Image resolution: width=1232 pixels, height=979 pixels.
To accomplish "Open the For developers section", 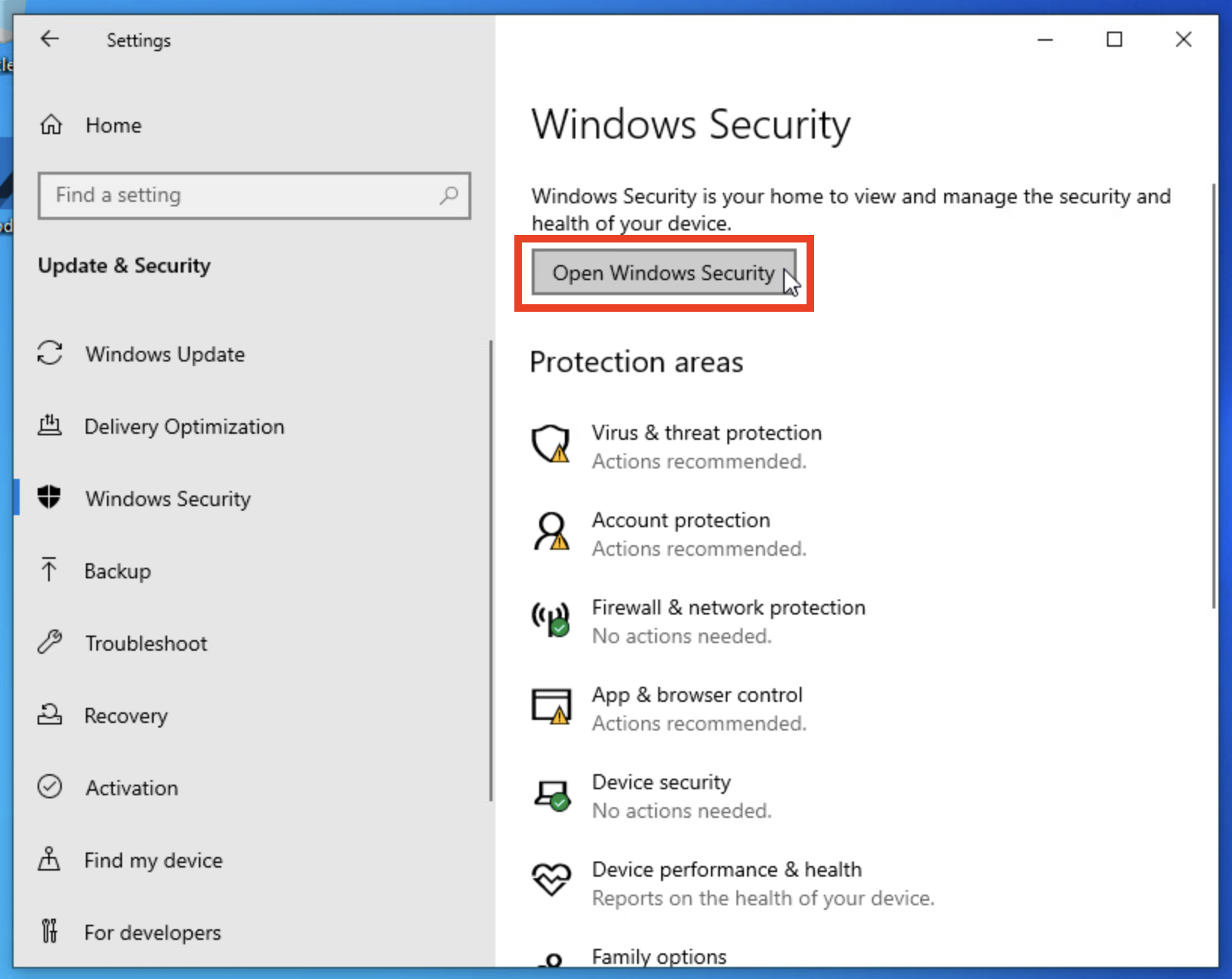I will [151, 932].
